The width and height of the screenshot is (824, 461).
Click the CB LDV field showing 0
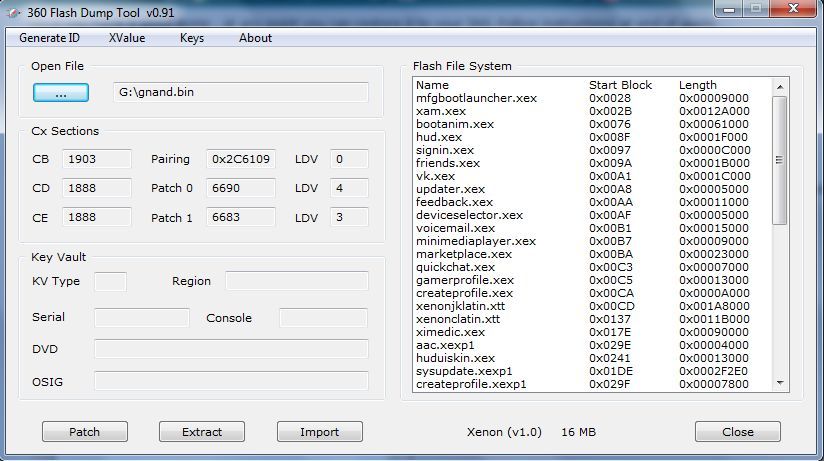(349, 159)
